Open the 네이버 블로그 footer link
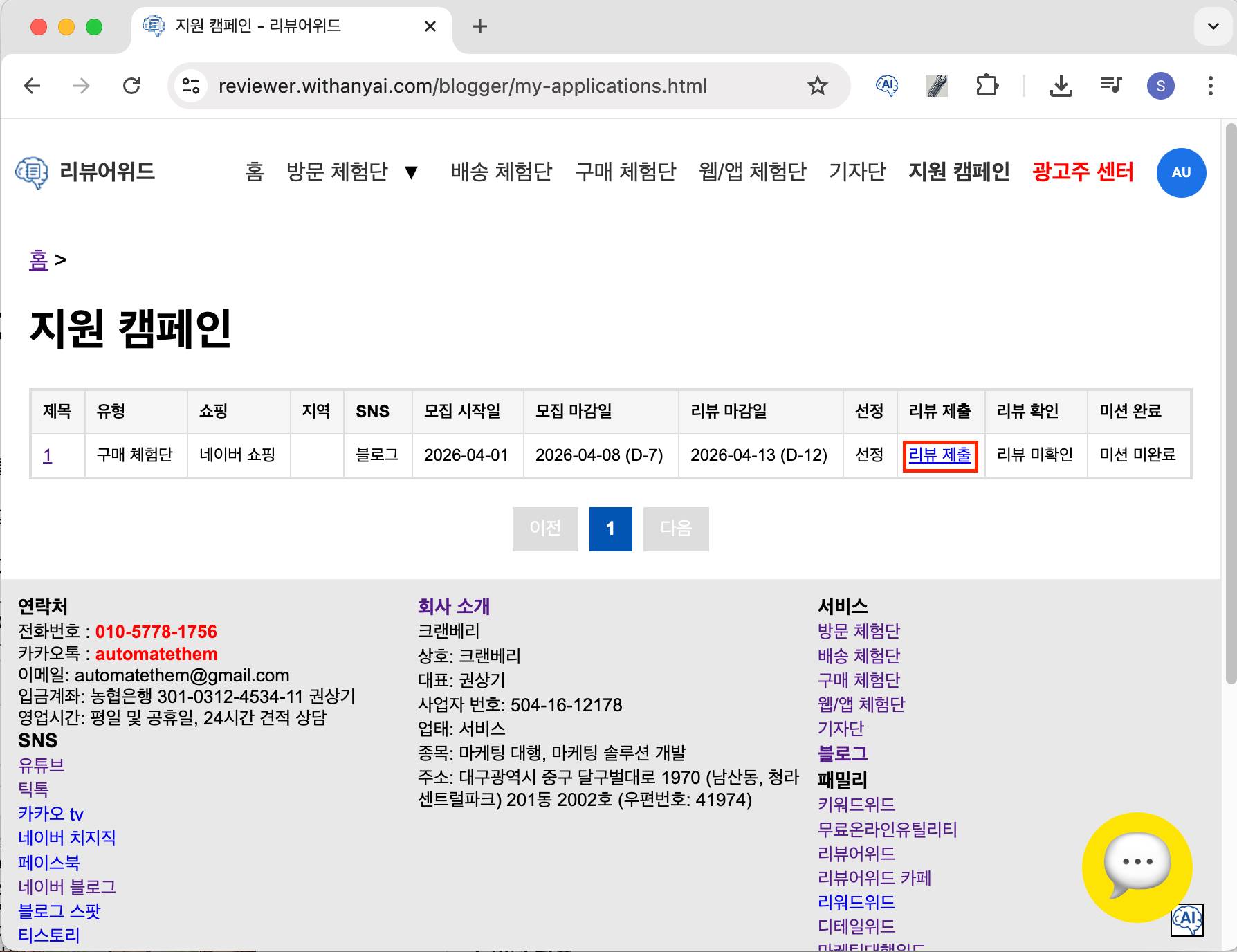The width and height of the screenshot is (1237, 952). (x=67, y=887)
